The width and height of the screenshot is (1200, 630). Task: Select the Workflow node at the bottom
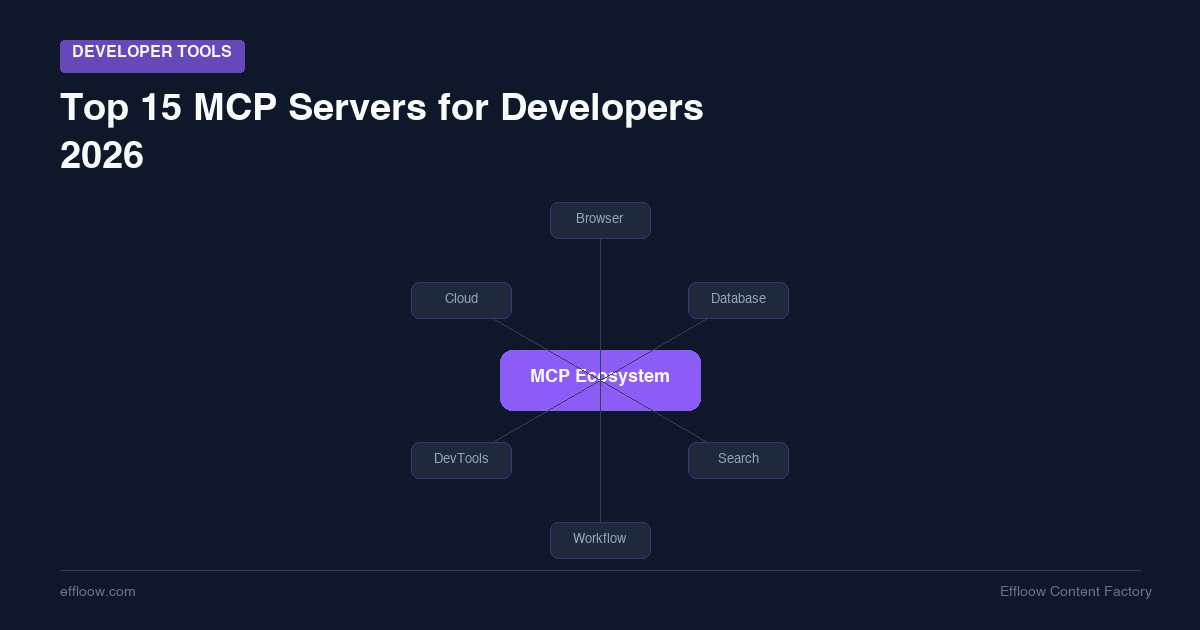pyautogui.click(x=600, y=539)
